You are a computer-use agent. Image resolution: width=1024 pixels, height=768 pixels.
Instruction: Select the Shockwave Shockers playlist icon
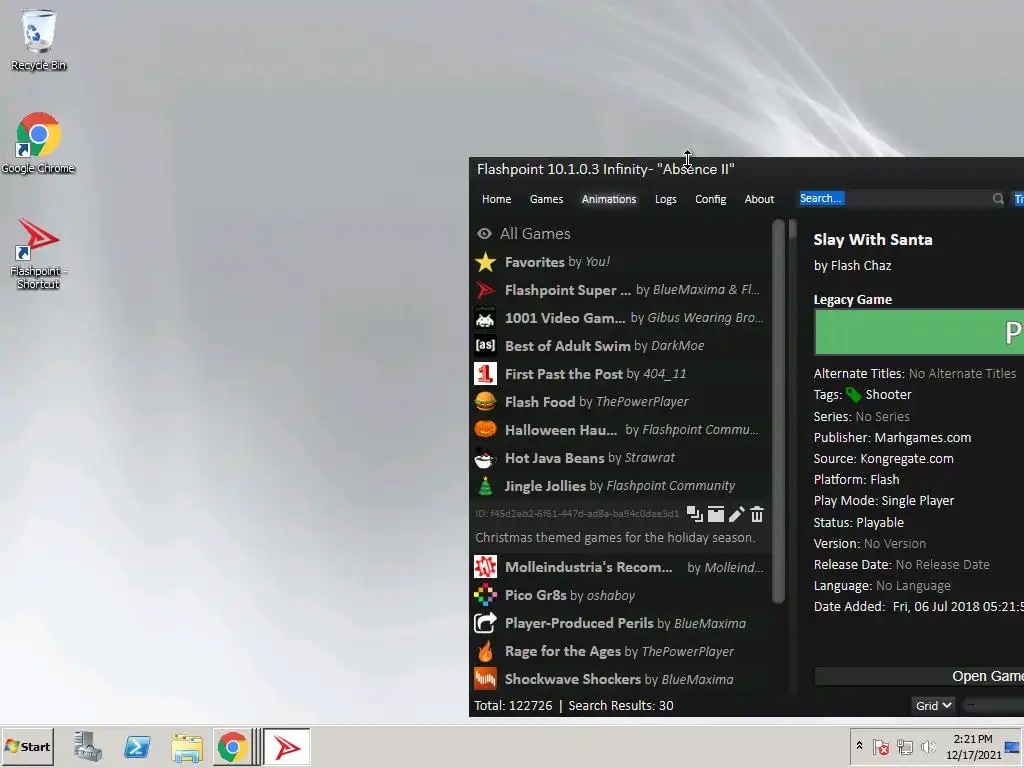click(485, 679)
